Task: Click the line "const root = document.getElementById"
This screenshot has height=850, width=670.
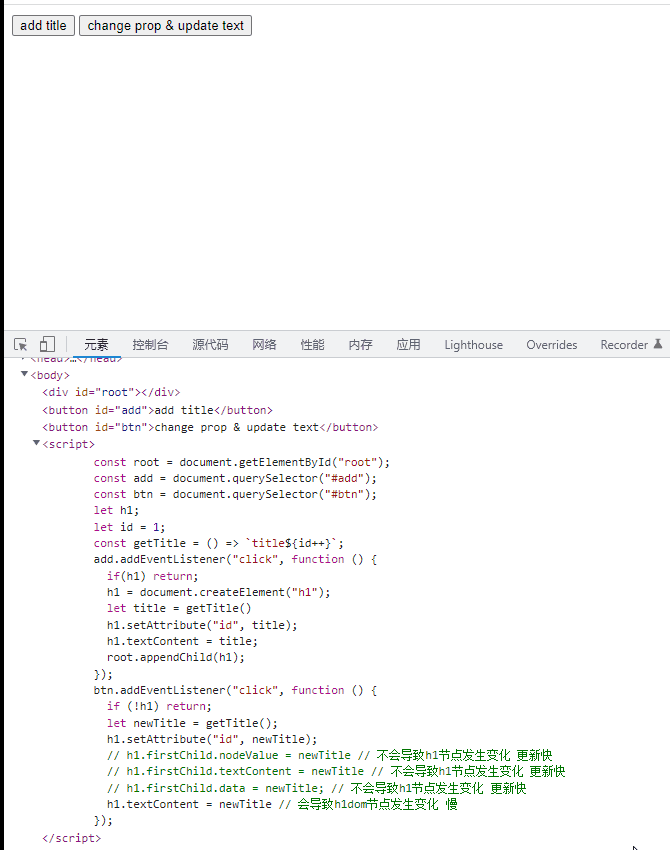Action: (241, 462)
